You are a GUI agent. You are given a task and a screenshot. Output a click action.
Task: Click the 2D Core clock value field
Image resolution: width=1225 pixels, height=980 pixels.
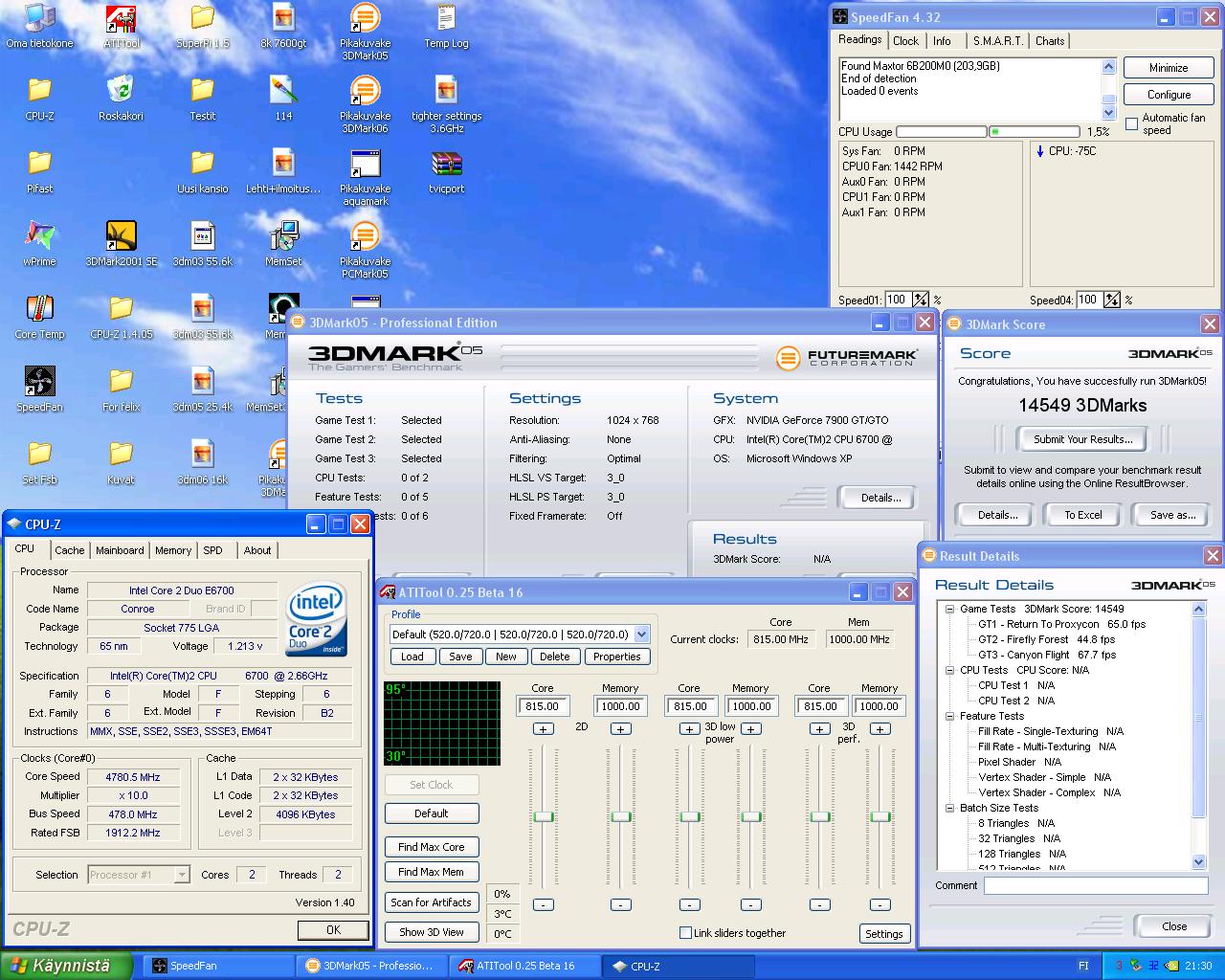tap(543, 706)
